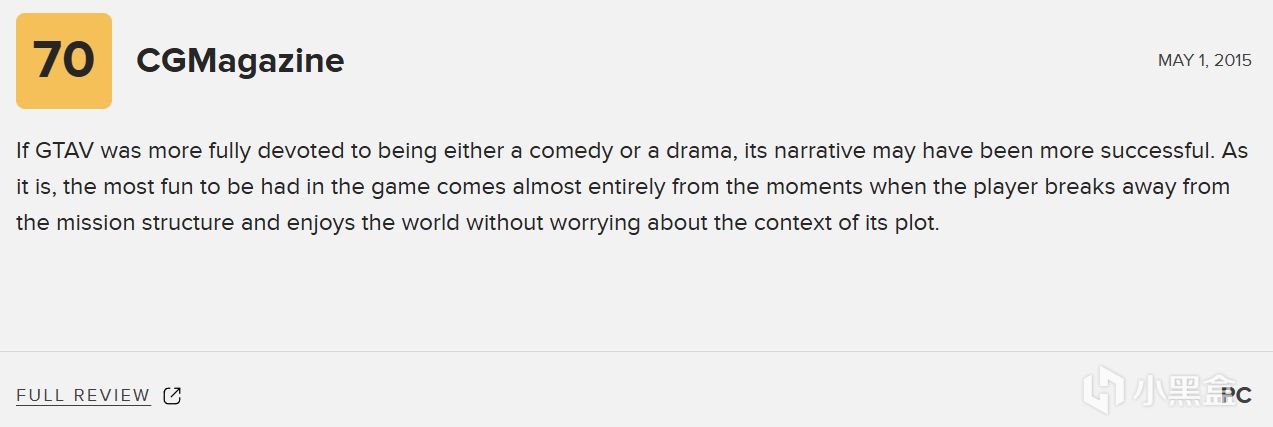Click the external link icon beside Full Review
Viewport: 1273px width, 427px height.
point(172,396)
